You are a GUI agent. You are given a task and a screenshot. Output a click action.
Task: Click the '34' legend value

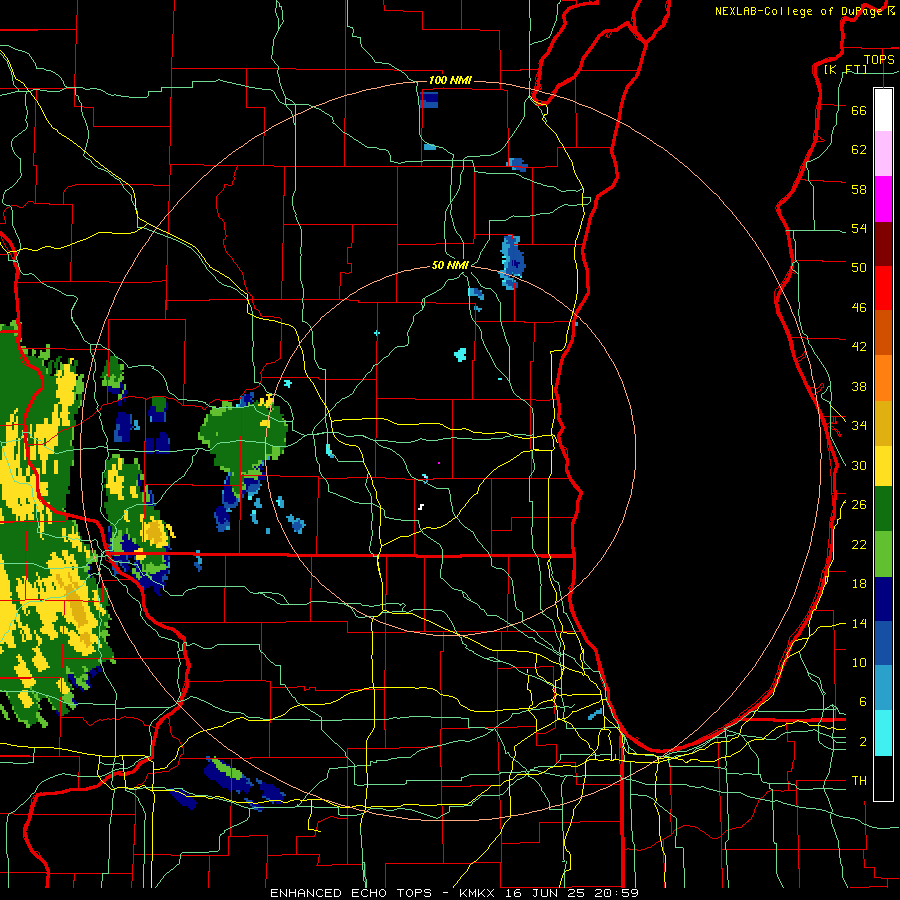[x=859, y=426]
